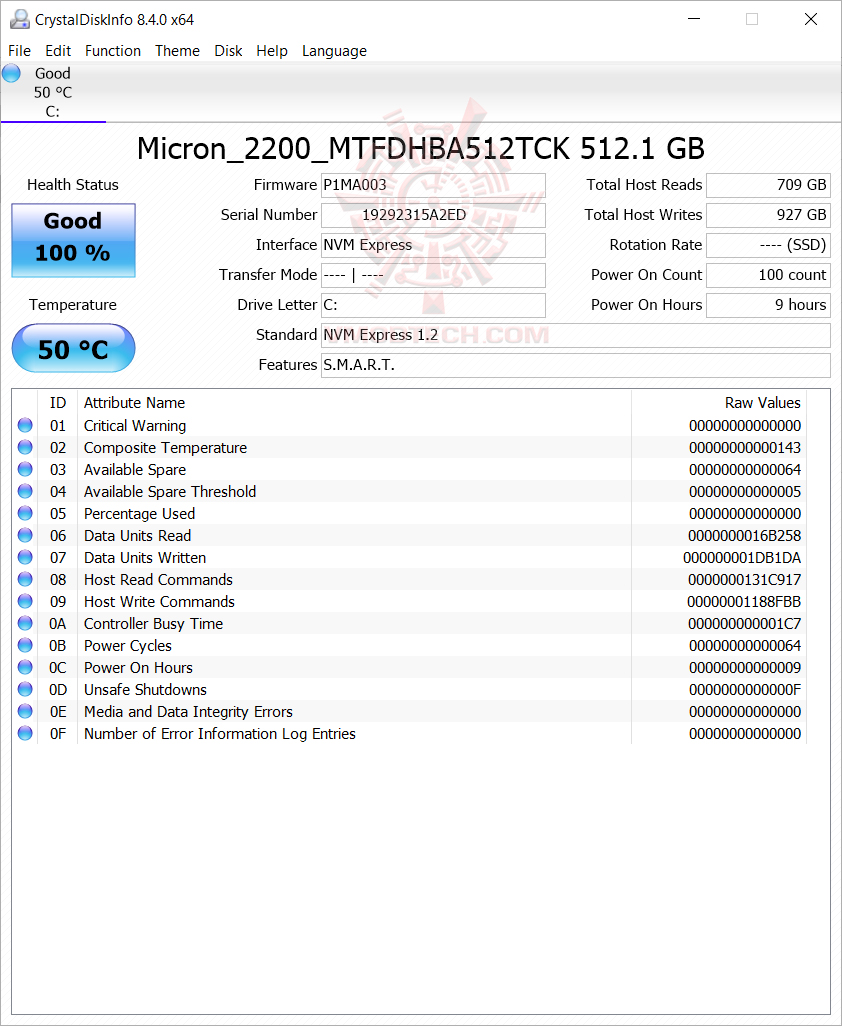The width and height of the screenshot is (842, 1026).
Task: Click the status orb for Controller Busy Time
Action: pos(25,624)
